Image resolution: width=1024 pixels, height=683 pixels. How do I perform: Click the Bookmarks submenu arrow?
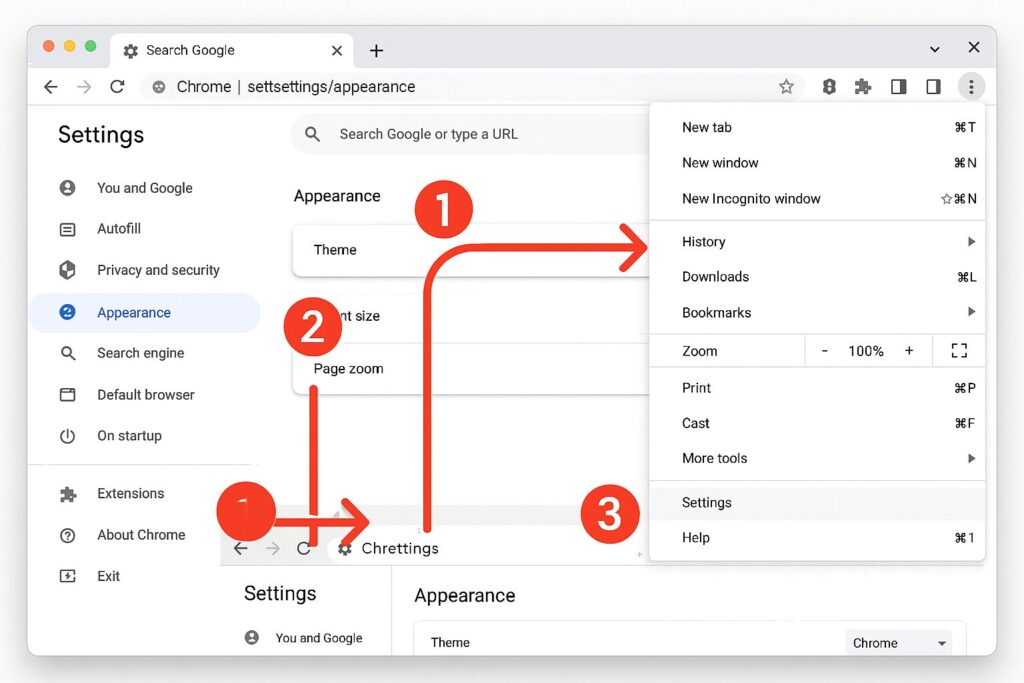tap(971, 311)
